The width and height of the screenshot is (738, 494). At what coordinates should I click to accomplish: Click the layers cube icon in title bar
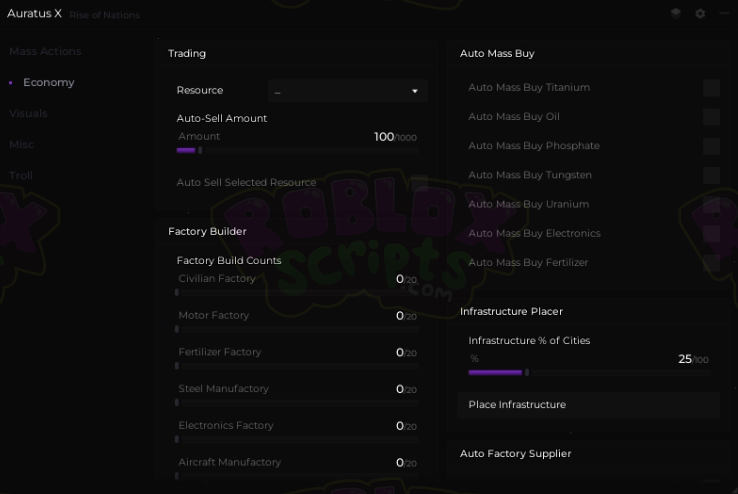pyautogui.click(x=676, y=14)
